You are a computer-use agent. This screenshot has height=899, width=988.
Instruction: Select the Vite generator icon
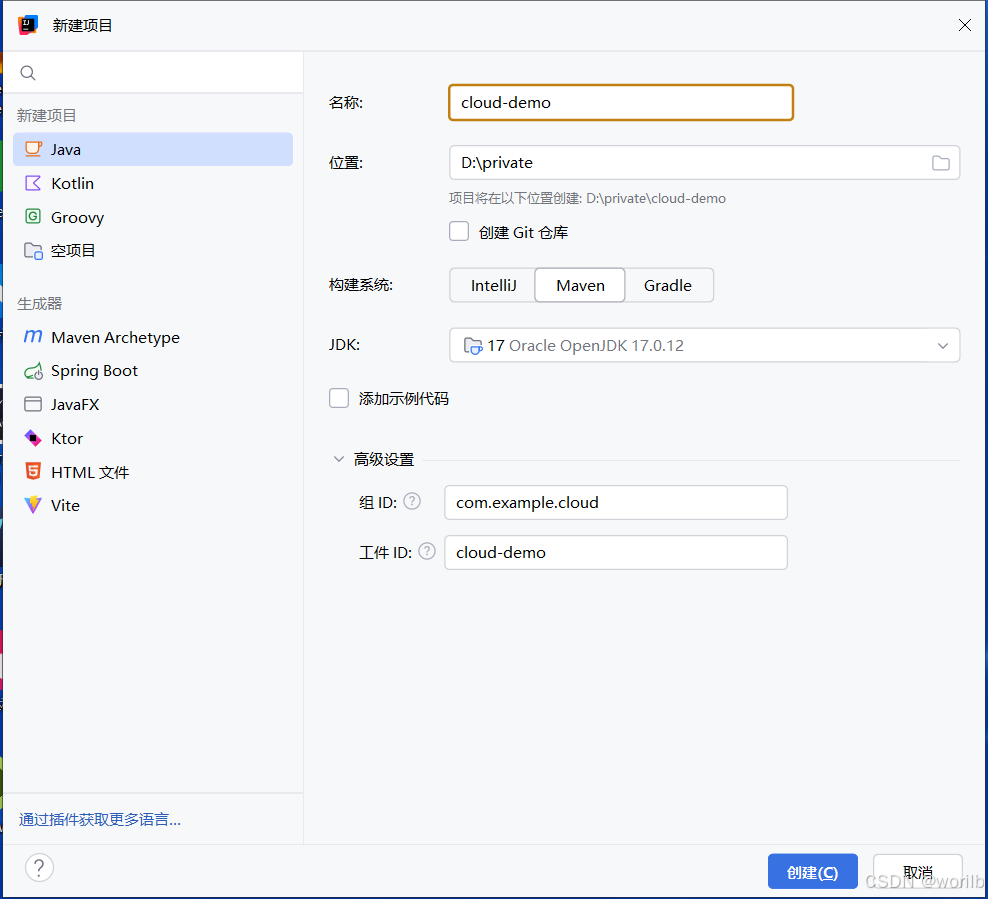(x=33, y=505)
